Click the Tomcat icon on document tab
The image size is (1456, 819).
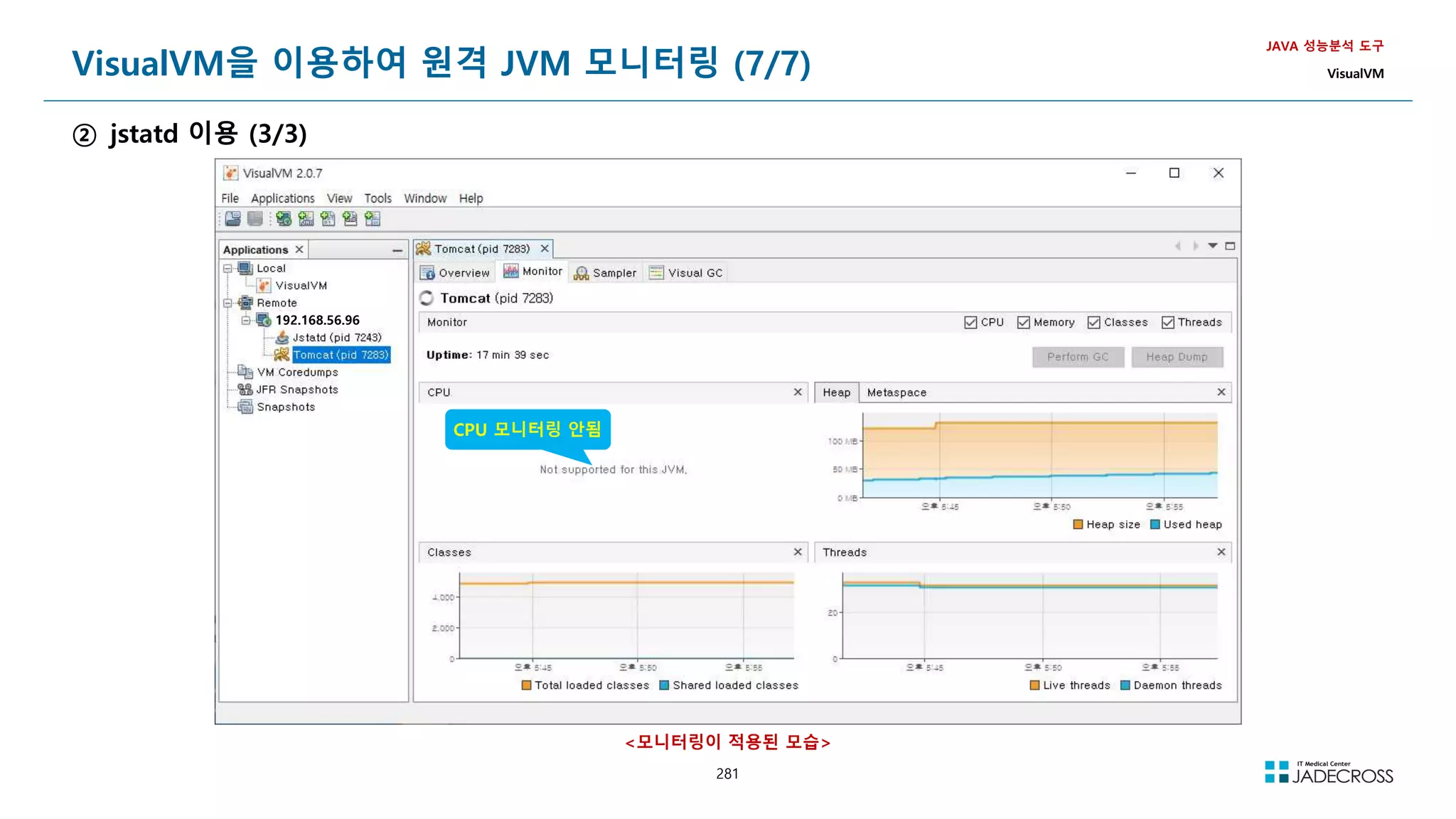(424, 248)
